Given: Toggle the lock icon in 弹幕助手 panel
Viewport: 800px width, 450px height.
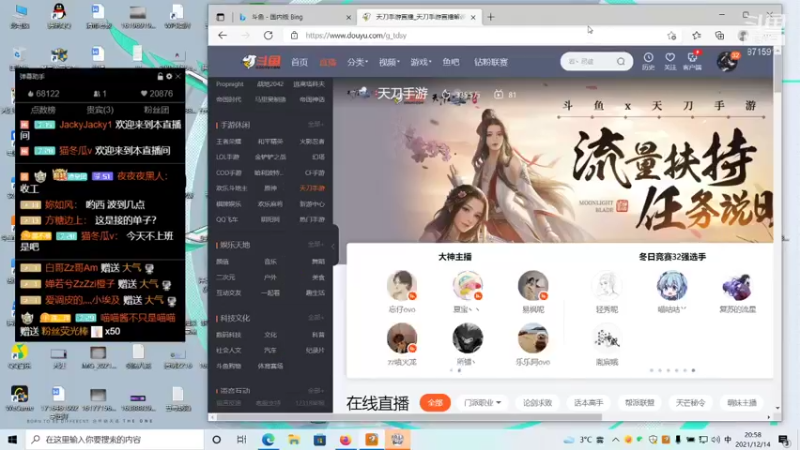Looking at the screenshot, I should coord(160,77).
